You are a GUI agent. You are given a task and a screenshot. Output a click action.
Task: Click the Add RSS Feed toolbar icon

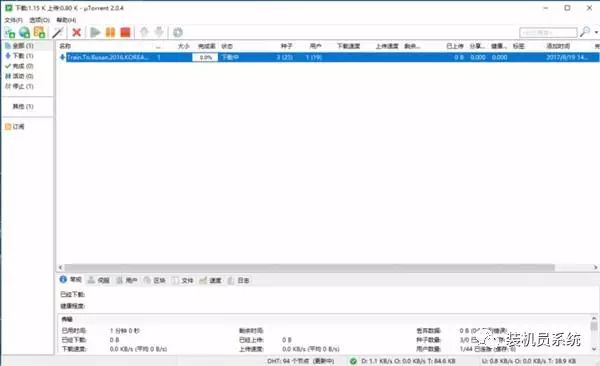click(x=39, y=33)
